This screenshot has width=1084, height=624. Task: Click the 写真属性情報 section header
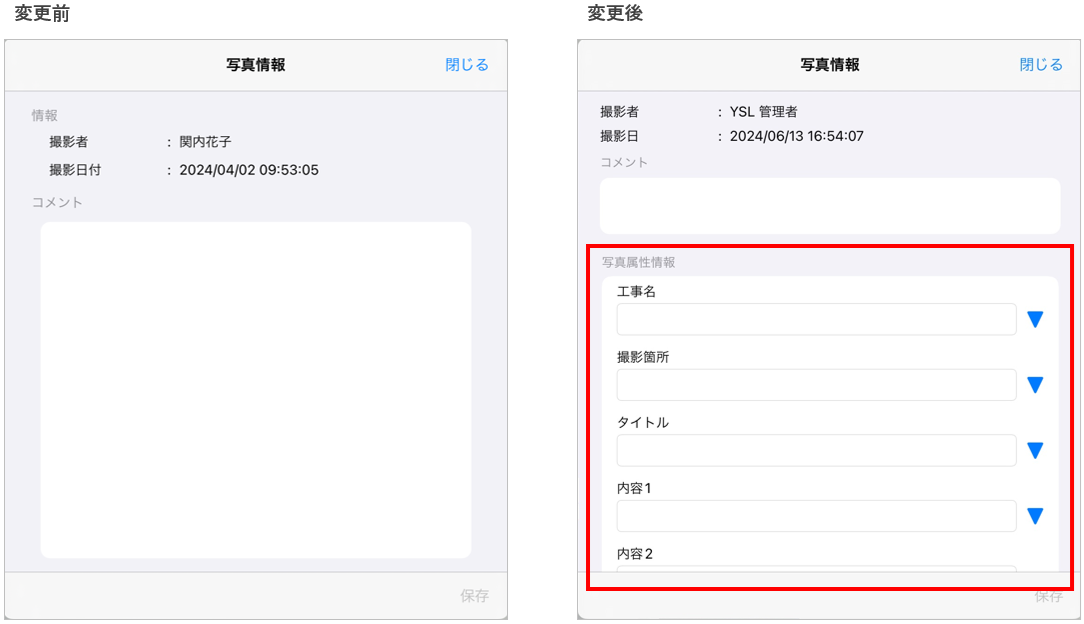[x=638, y=262]
